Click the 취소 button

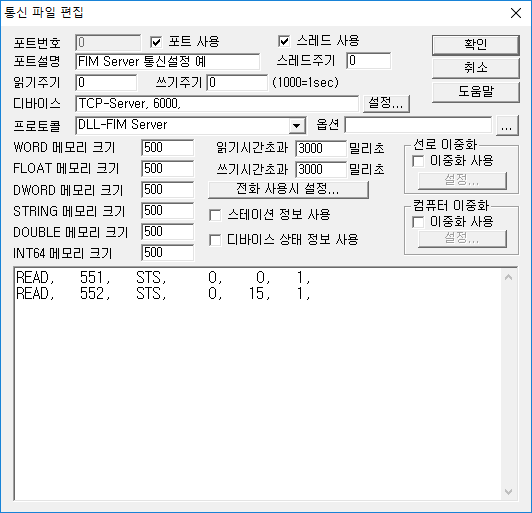point(476,68)
